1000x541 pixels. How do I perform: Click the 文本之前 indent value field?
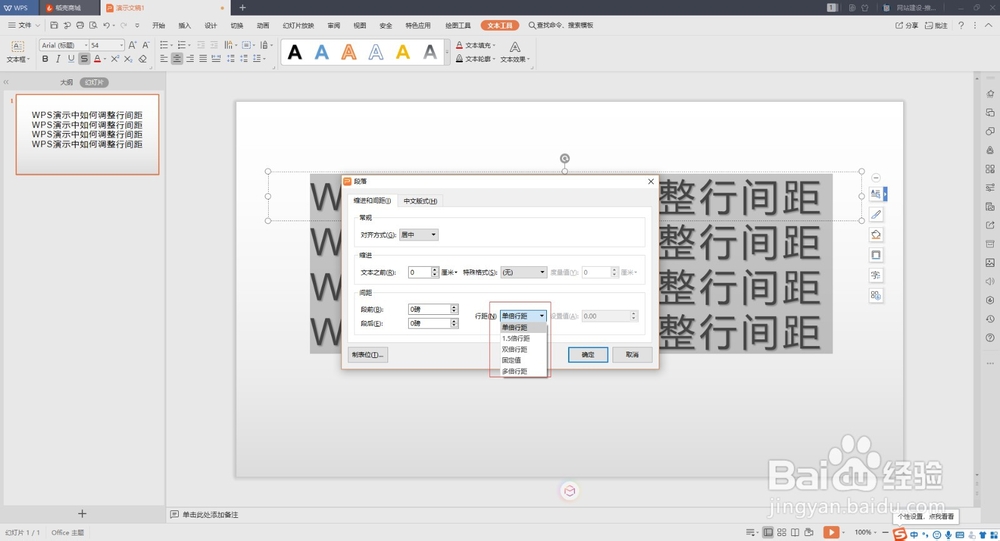(x=420, y=272)
